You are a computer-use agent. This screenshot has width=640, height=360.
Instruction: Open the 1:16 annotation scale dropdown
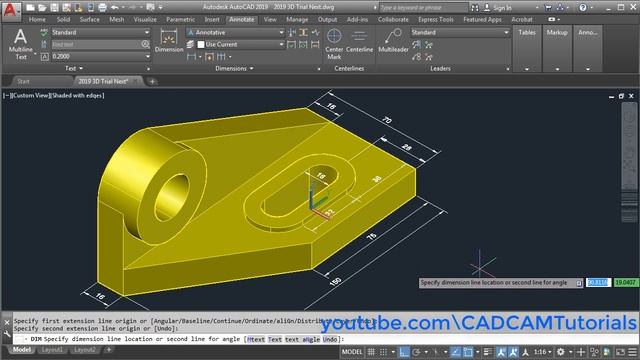(543, 352)
